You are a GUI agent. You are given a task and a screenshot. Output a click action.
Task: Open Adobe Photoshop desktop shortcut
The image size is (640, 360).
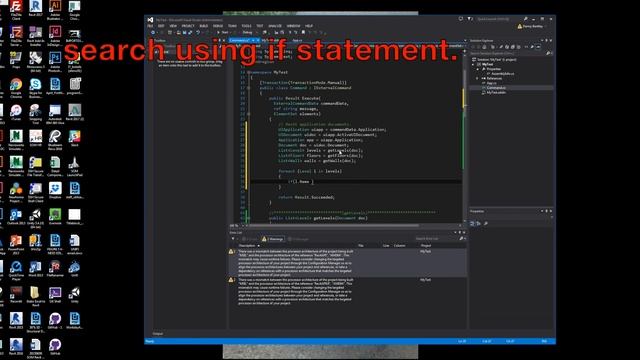55,62
